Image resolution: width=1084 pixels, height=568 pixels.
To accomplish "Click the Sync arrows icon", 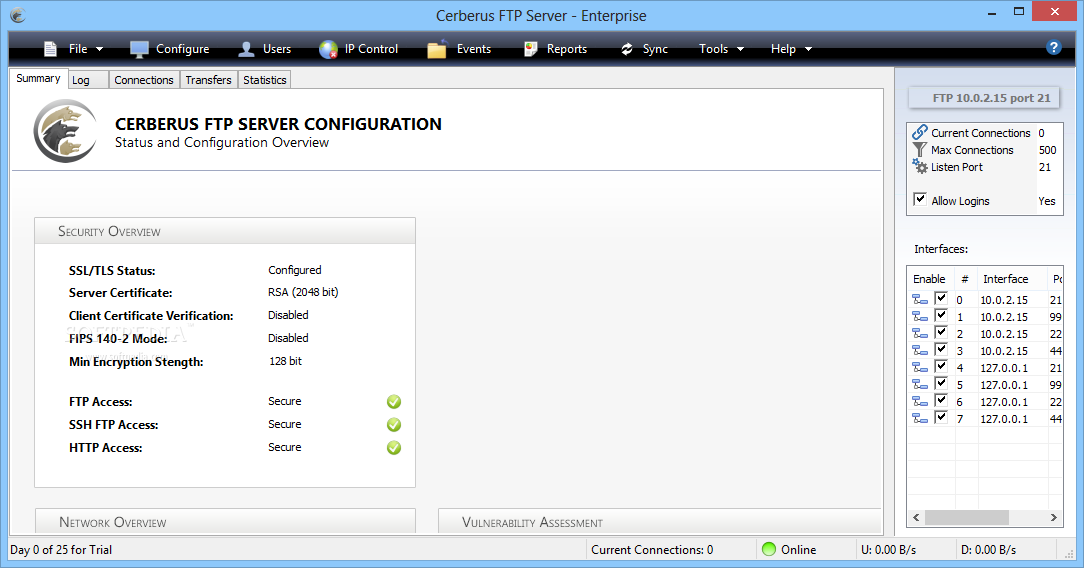I will (627, 49).
